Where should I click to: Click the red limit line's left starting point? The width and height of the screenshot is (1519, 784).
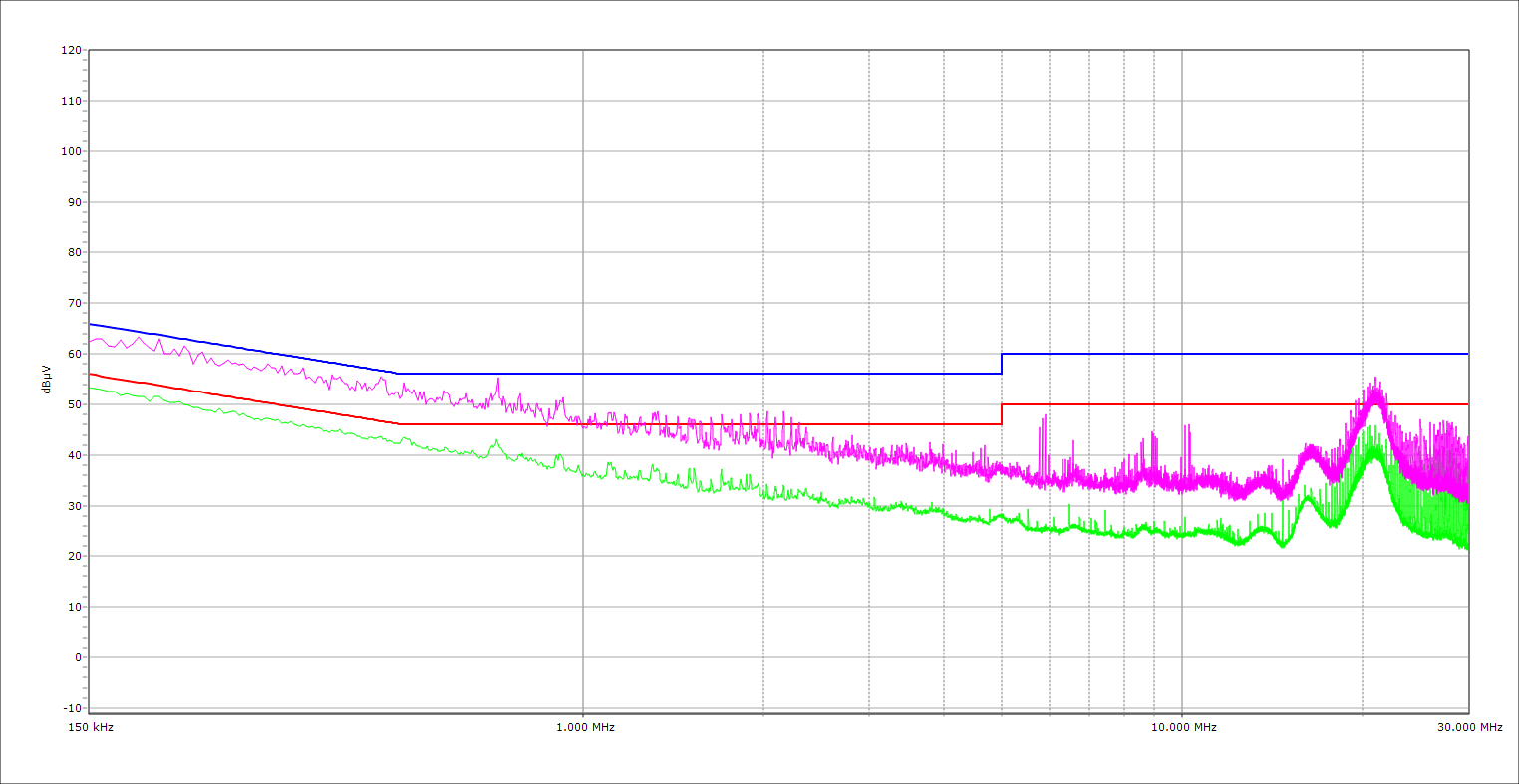[90, 374]
